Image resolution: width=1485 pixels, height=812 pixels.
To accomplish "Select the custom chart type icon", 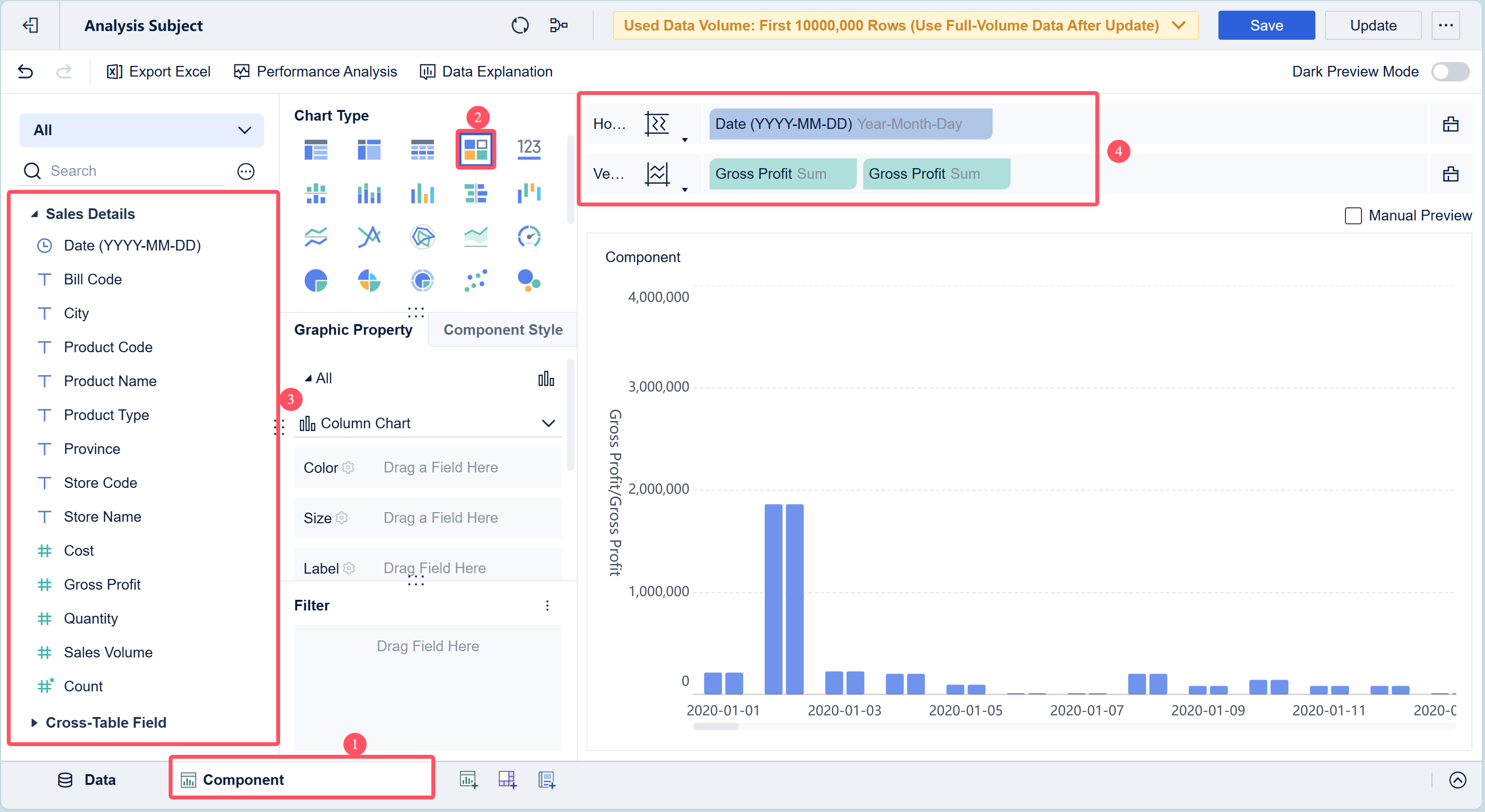I will tap(475, 149).
